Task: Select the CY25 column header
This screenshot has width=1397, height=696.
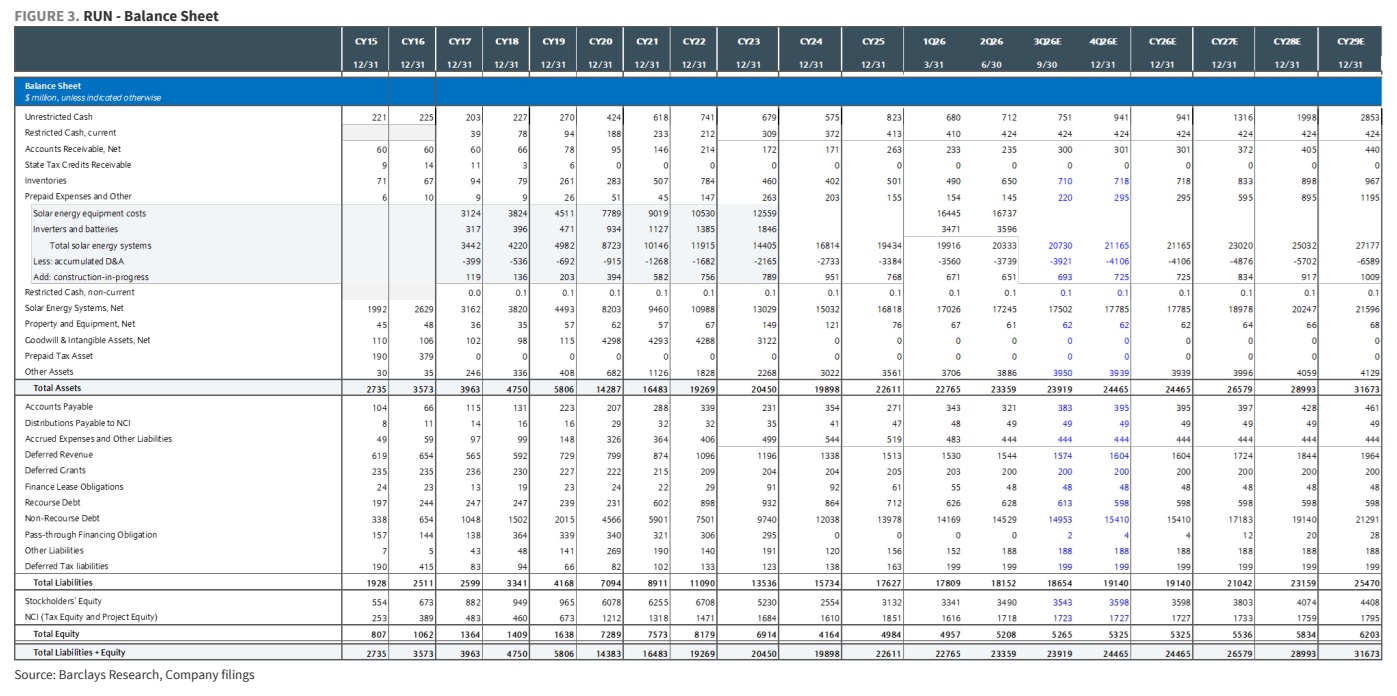Action: pyautogui.click(x=873, y=42)
